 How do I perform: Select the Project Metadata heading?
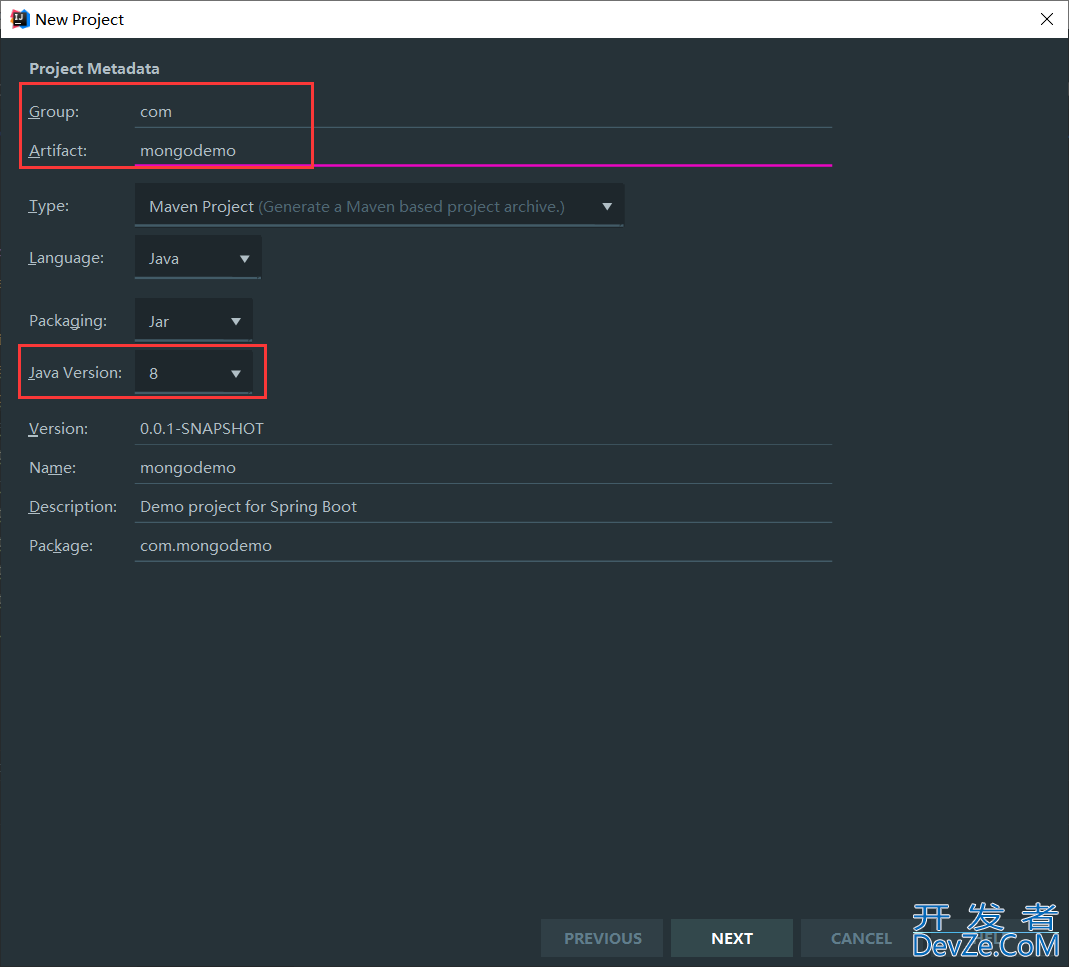tap(94, 69)
